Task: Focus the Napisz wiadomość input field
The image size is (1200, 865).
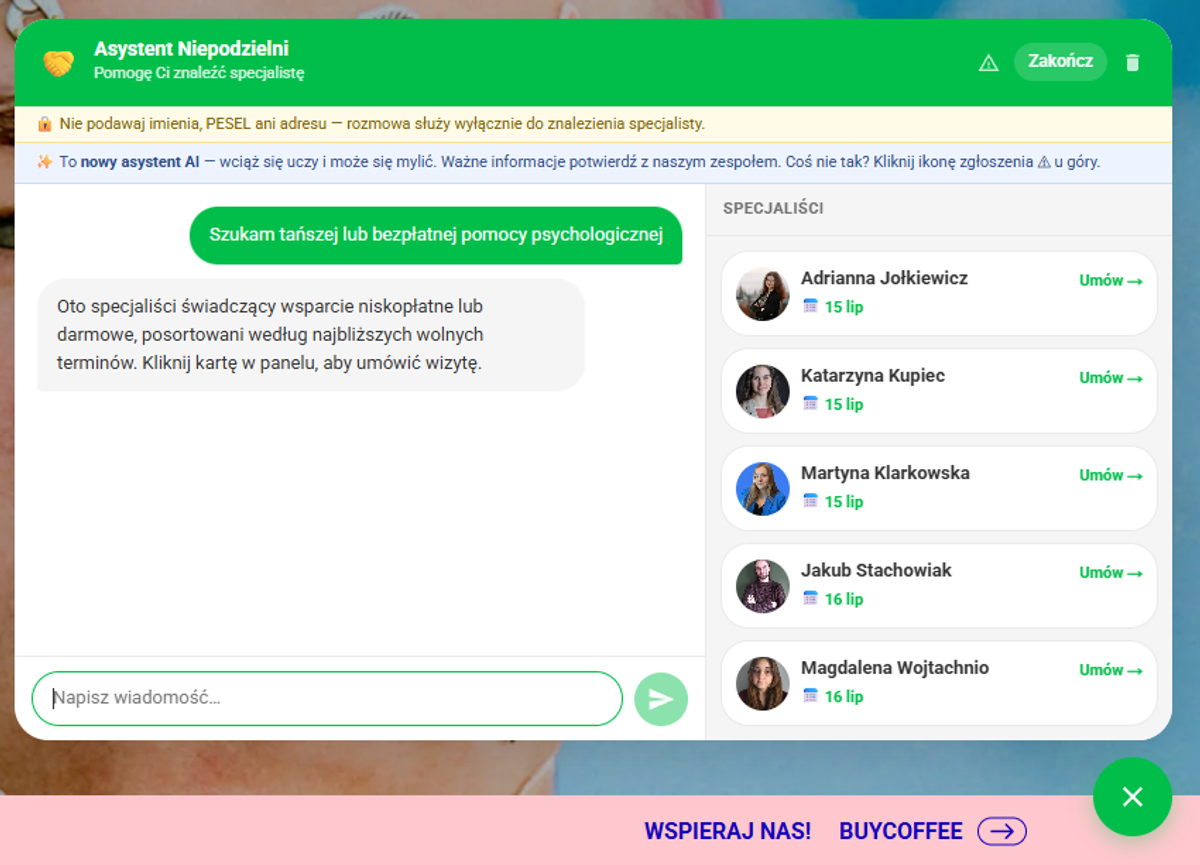Action: pyautogui.click(x=327, y=698)
